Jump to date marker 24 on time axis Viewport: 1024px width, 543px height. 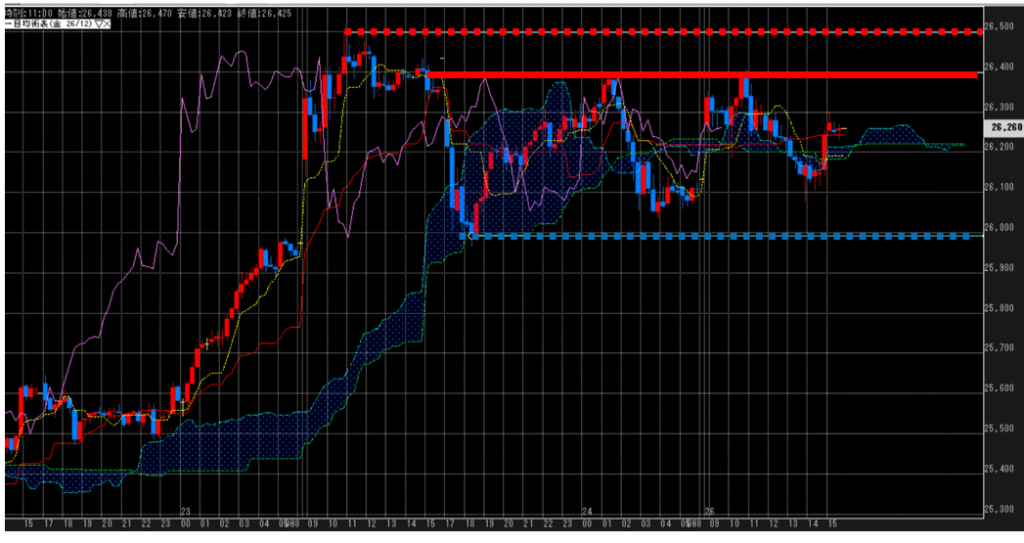587,511
